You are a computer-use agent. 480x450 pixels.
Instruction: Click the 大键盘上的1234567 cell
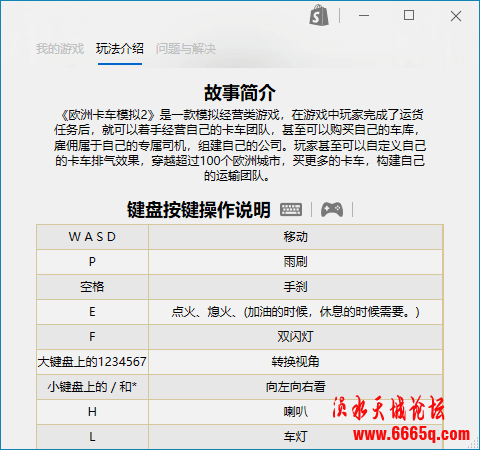(x=92, y=362)
